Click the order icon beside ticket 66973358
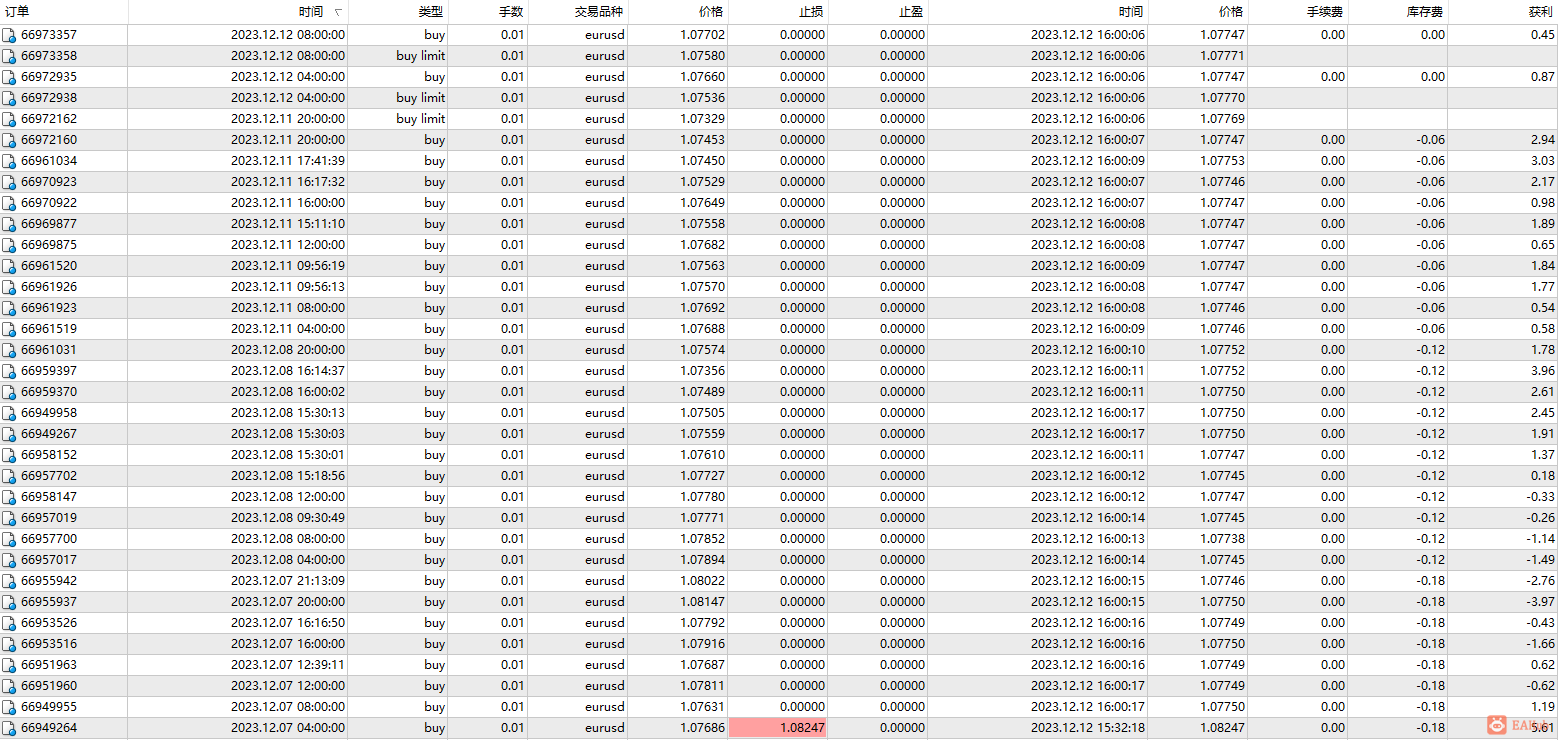Screen dimensions: 1558x740 10,56
